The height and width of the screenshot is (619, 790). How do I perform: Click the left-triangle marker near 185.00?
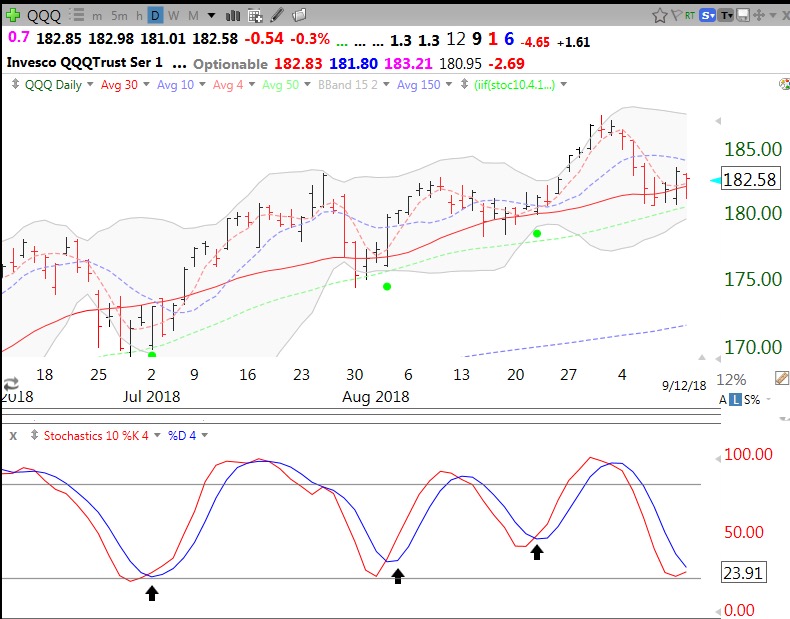pyautogui.click(x=718, y=121)
